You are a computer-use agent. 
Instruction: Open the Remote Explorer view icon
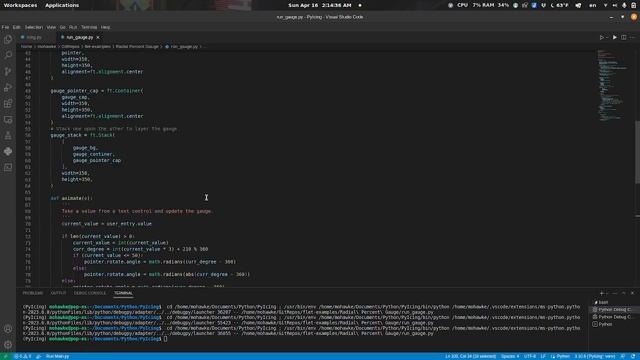(8, 120)
